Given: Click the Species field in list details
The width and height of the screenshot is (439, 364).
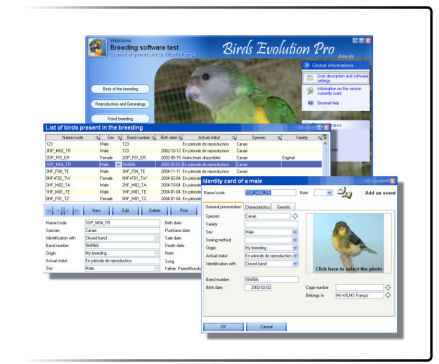Looking at the screenshot, I should [122, 230].
